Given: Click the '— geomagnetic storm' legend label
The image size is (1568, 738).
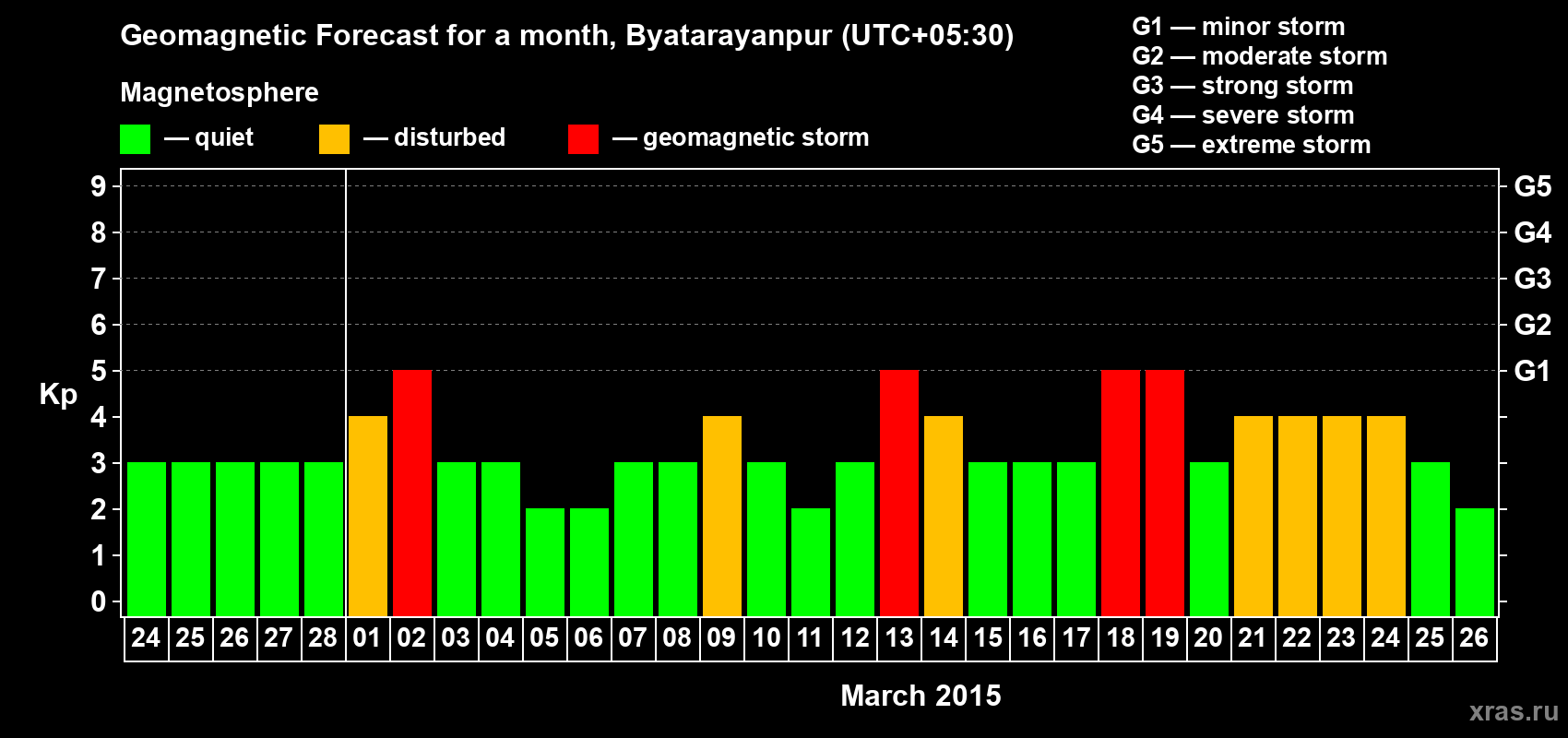Looking at the screenshot, I should coord(741,138).
